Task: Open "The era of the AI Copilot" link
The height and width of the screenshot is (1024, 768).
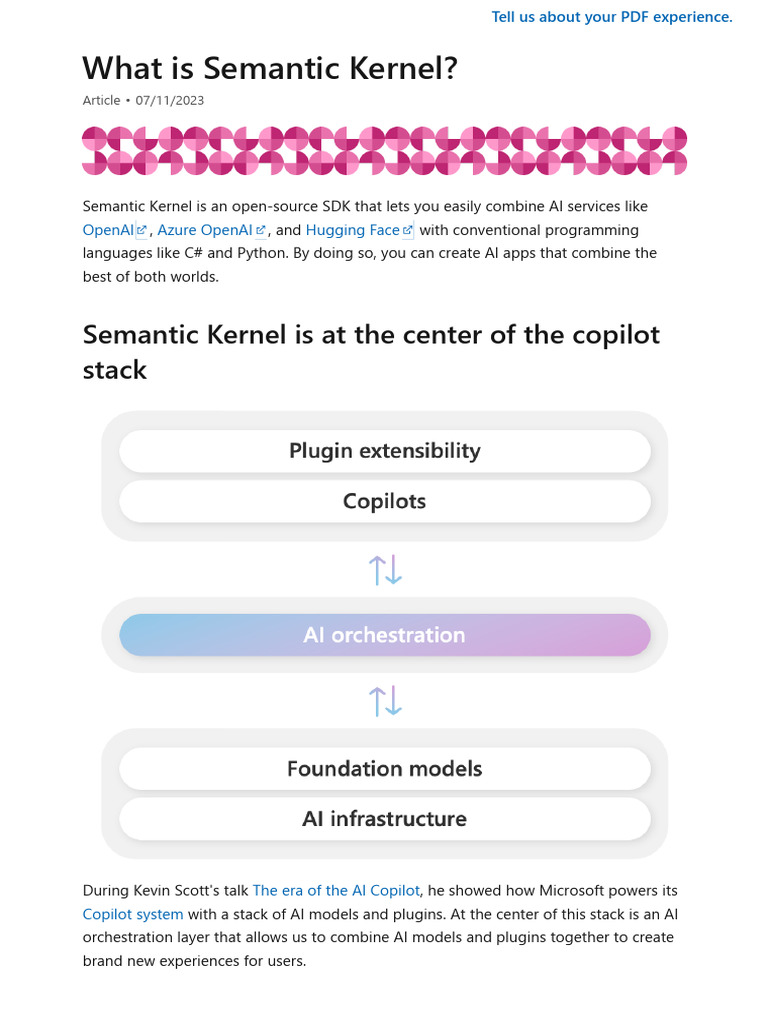Action: coord(336,890)
